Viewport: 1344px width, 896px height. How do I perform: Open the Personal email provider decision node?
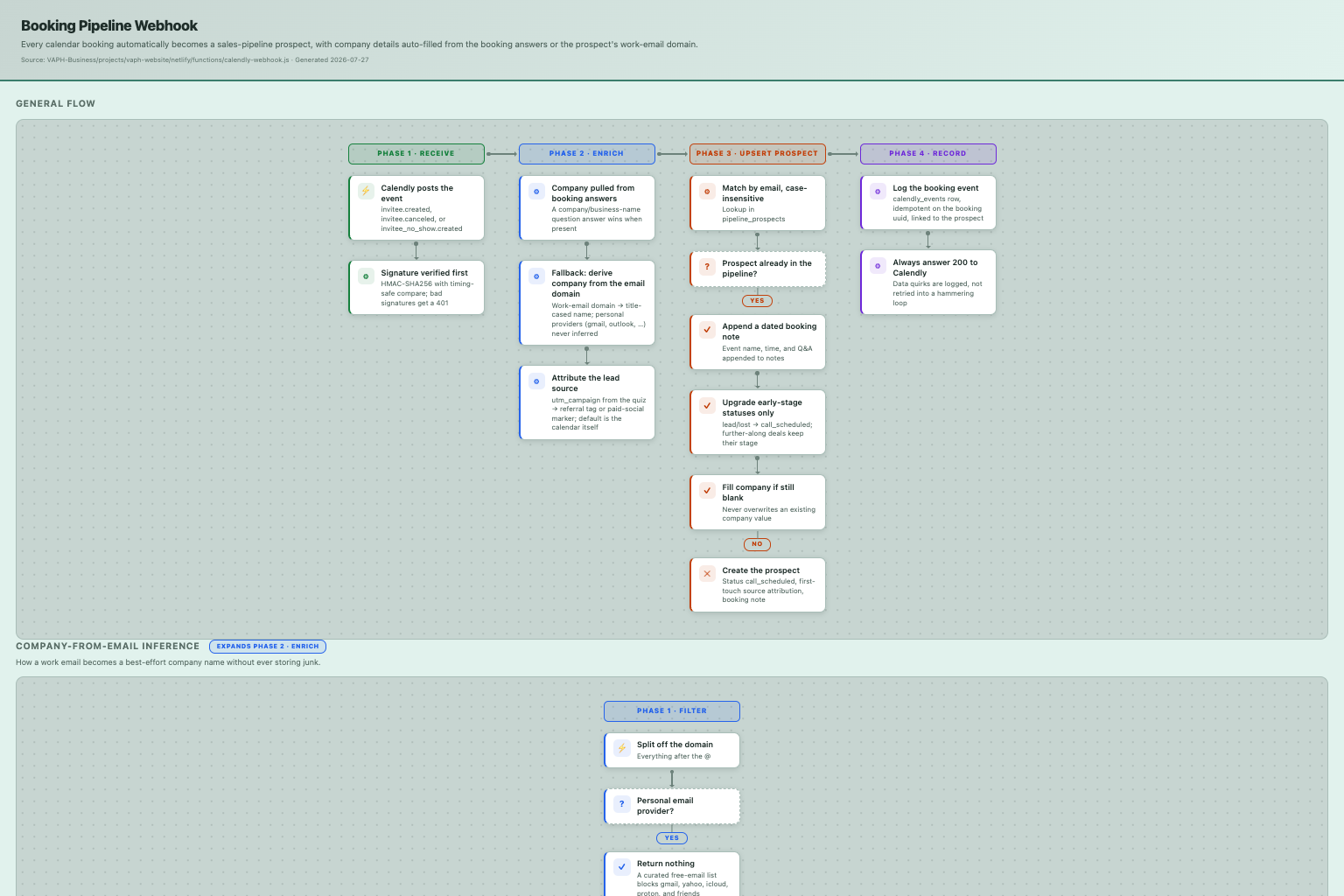672,806
